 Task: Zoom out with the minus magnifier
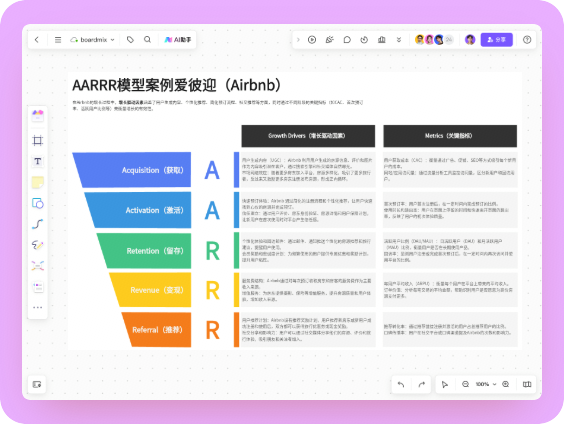(x=465, y=384)
